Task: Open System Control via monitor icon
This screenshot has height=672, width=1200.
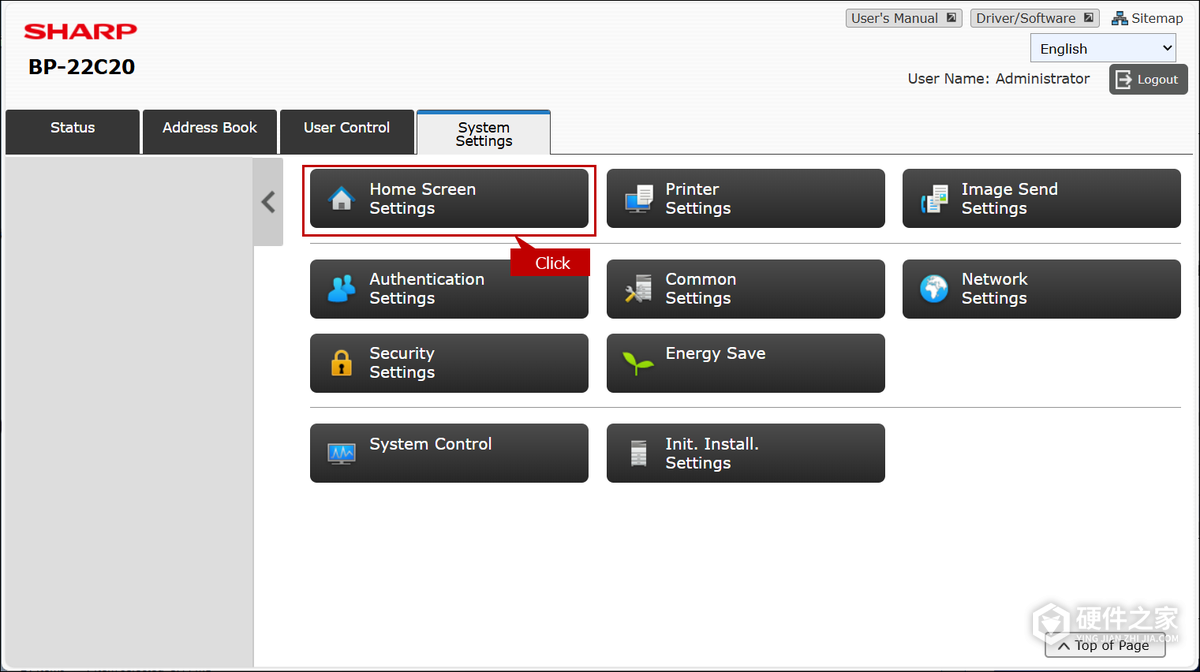Action: tap(342, 453)
